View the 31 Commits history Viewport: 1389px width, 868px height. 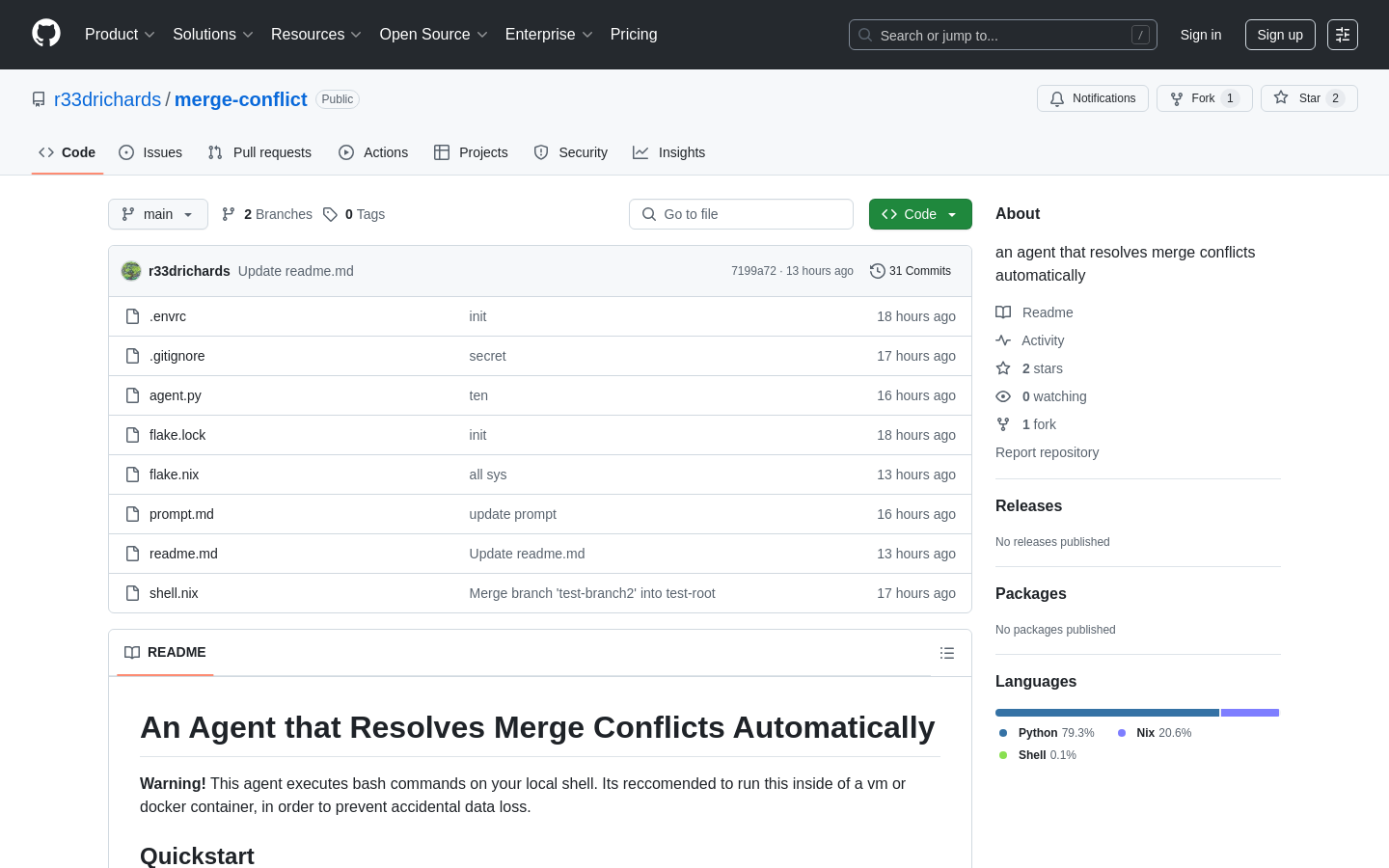[911, 271]
